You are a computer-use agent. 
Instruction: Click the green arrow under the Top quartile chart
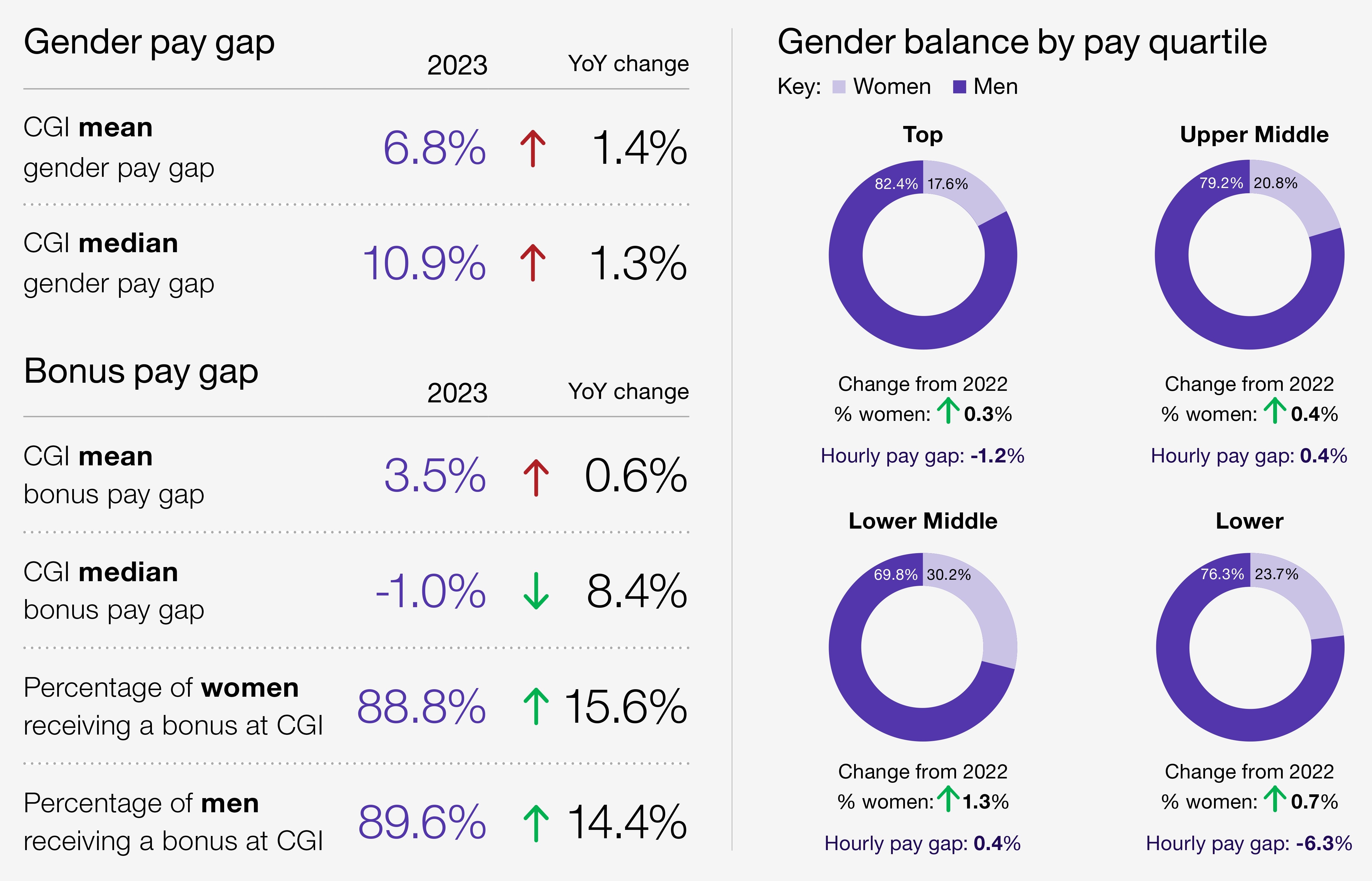[948, 411]
